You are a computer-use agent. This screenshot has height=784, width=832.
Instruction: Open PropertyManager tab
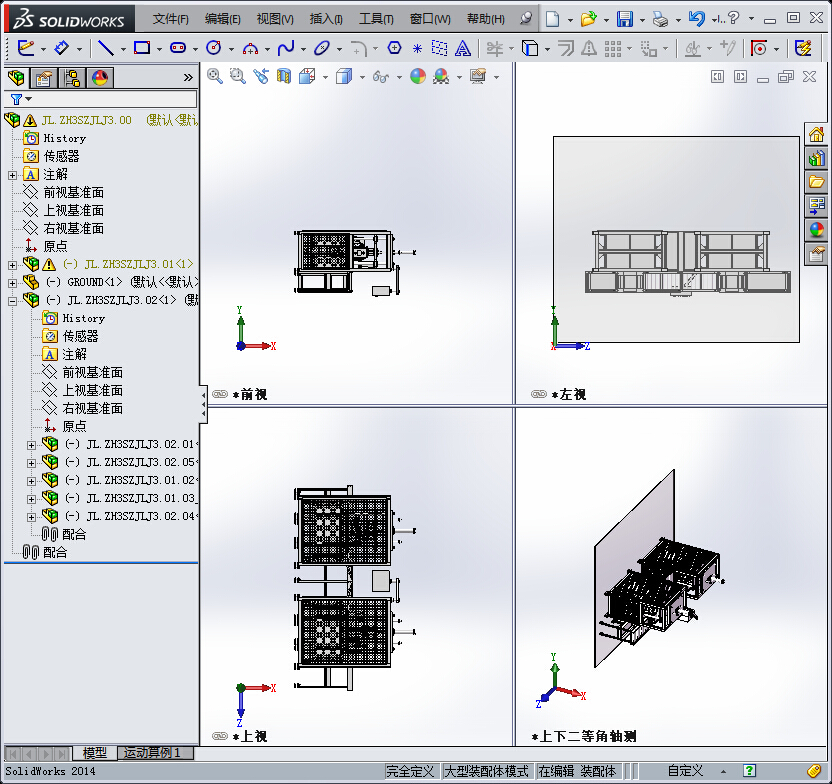point(44,78)
